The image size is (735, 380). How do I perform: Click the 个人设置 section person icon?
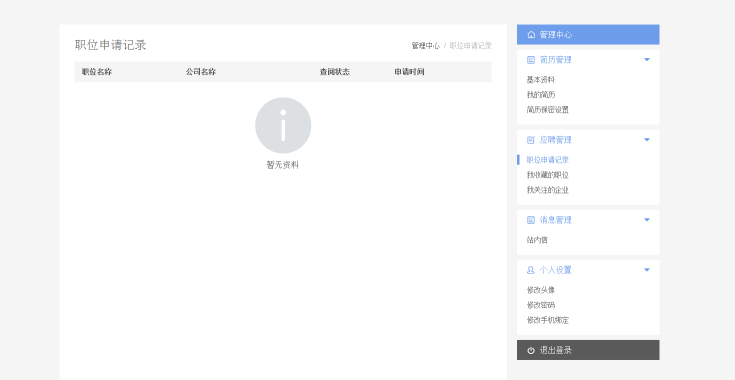531,270
